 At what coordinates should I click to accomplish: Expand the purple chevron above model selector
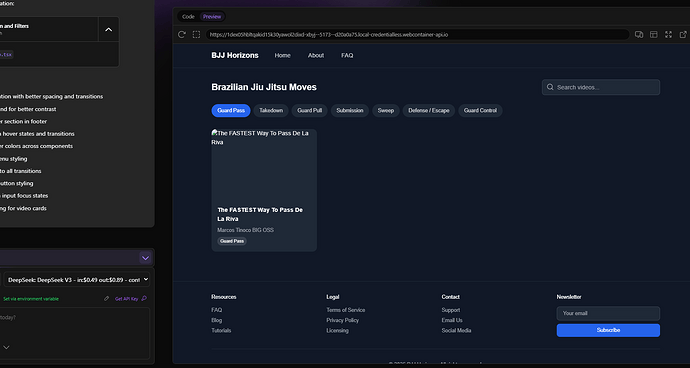point(145,258)
